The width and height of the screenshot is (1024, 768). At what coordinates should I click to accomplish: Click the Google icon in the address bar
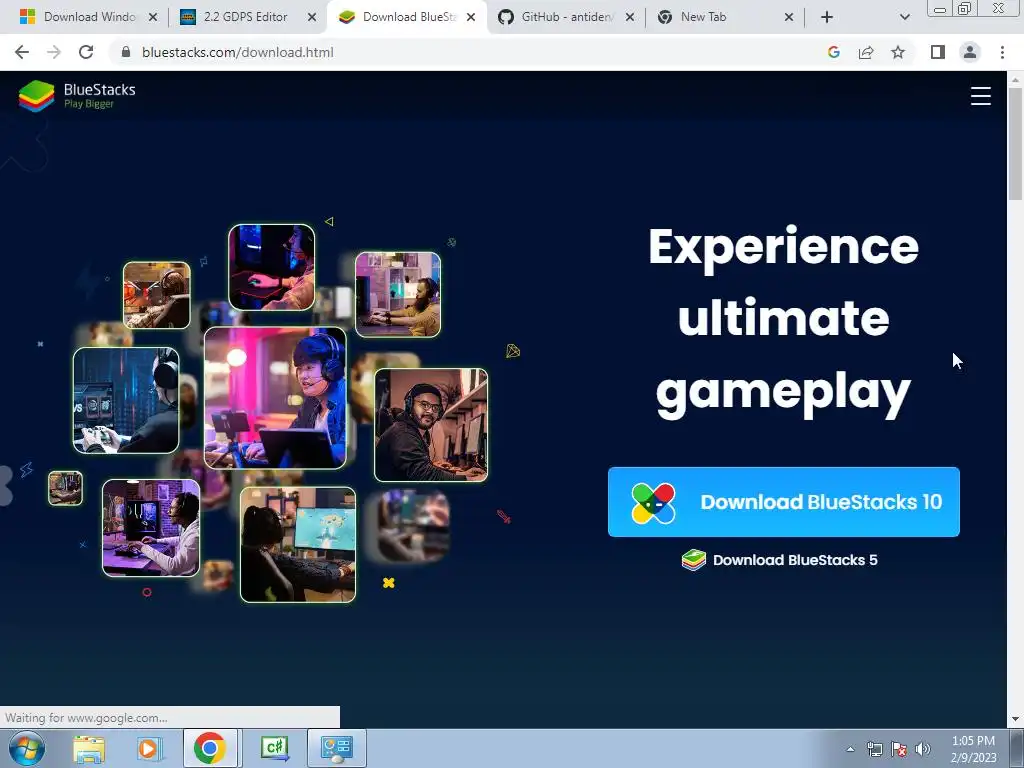pos(833,52)
